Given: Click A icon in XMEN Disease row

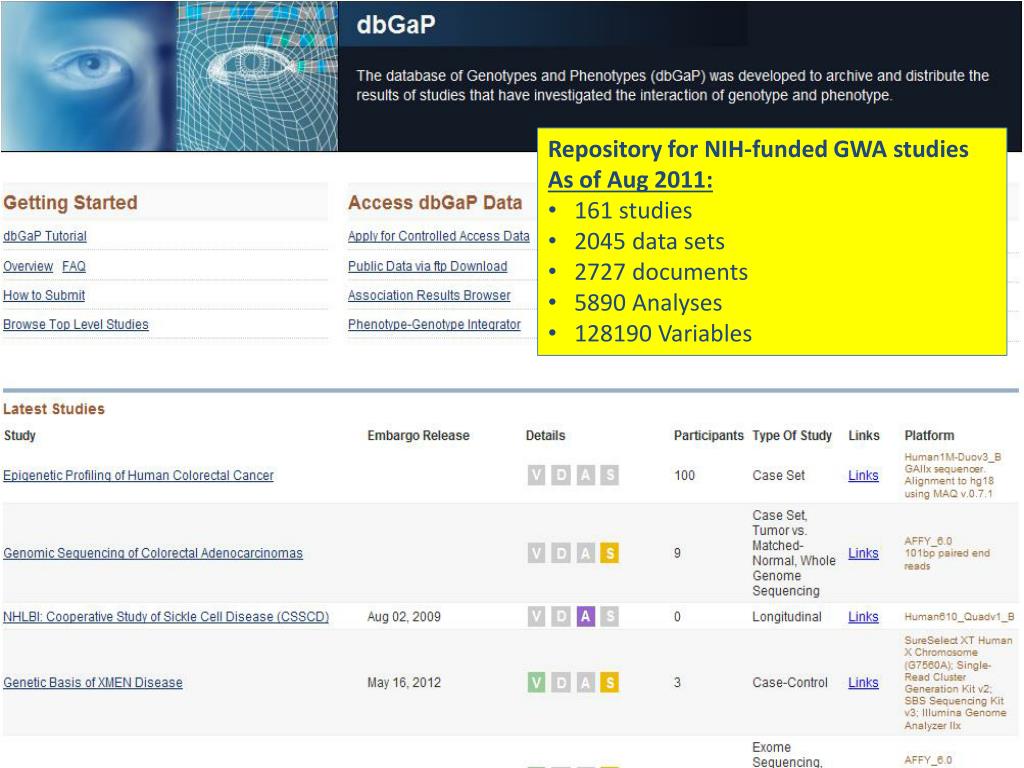Looking at the screenshot, I should tap(585, 682).
